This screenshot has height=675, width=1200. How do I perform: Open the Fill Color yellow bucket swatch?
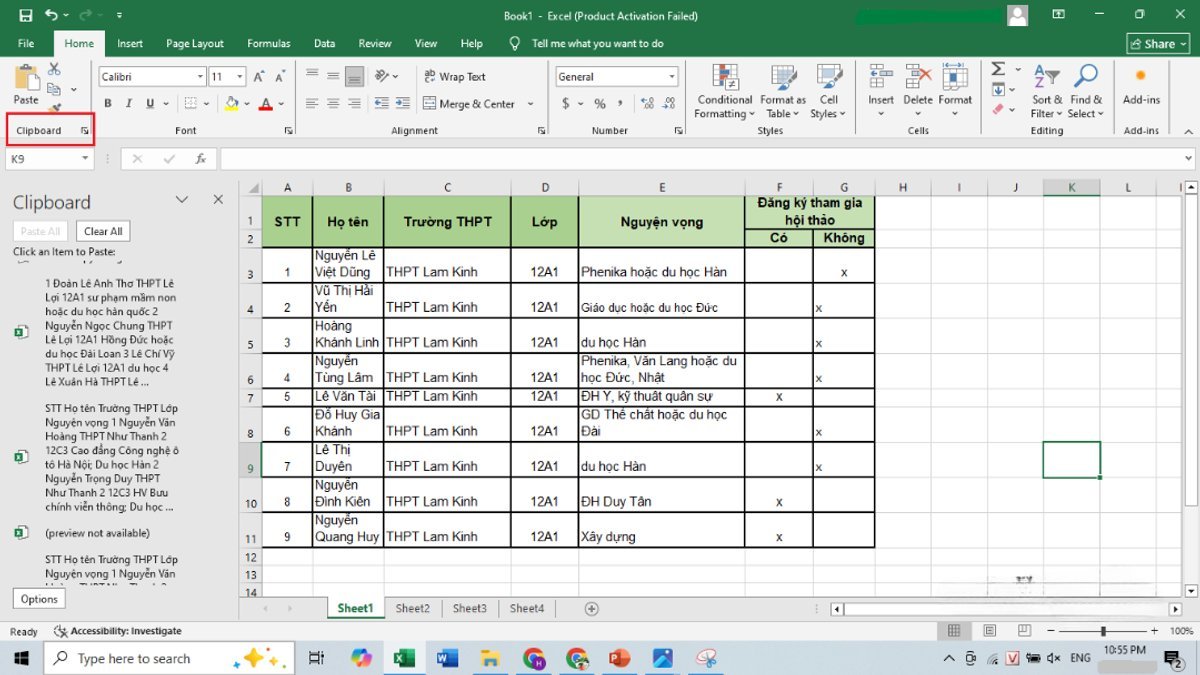[x=231, y=104]
